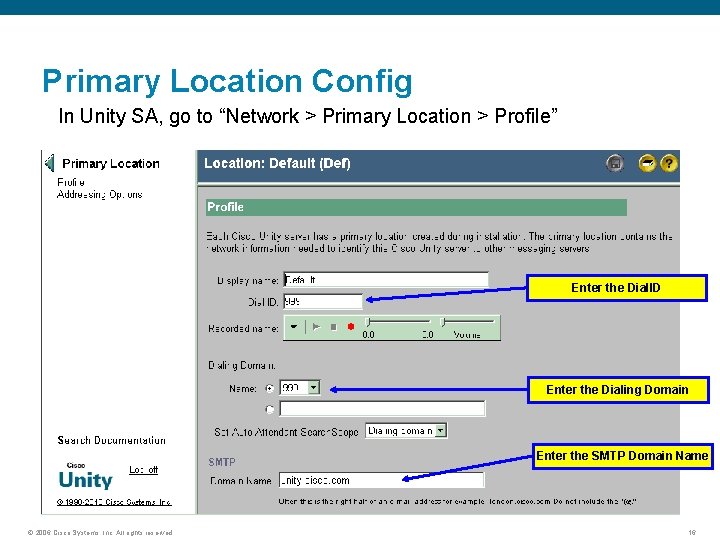This screenshot has width=720, height=540.
Task: Stop the recorded name playback
Action: (334, 327)
